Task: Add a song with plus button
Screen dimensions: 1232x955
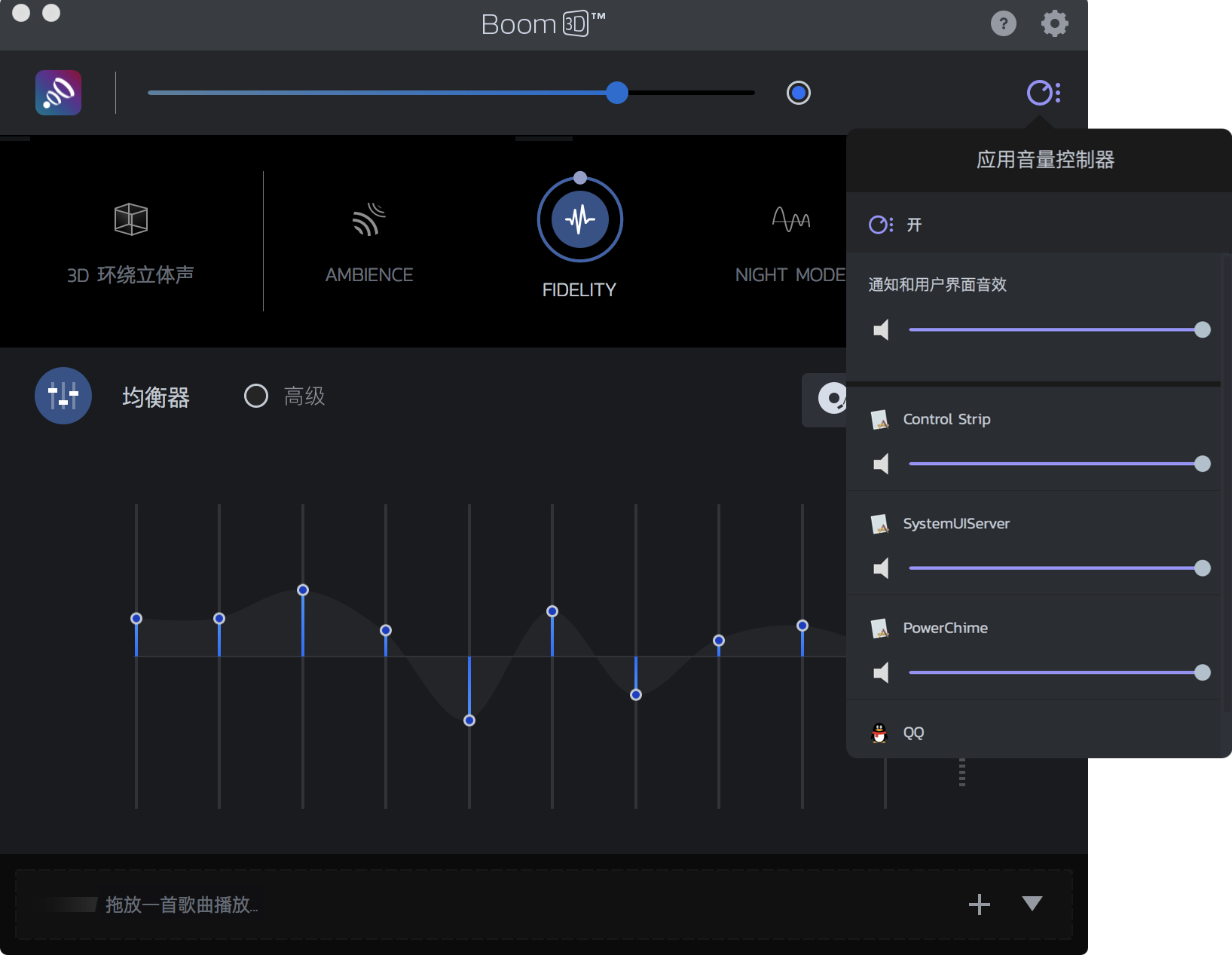Action: (980, 904)
